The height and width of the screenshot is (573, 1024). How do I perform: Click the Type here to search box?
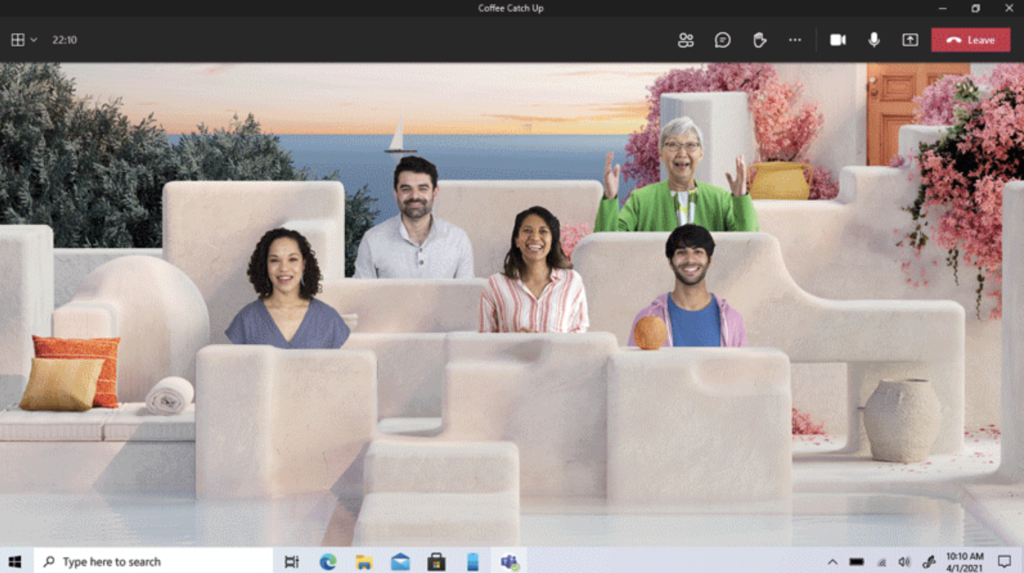click(153, 561)
